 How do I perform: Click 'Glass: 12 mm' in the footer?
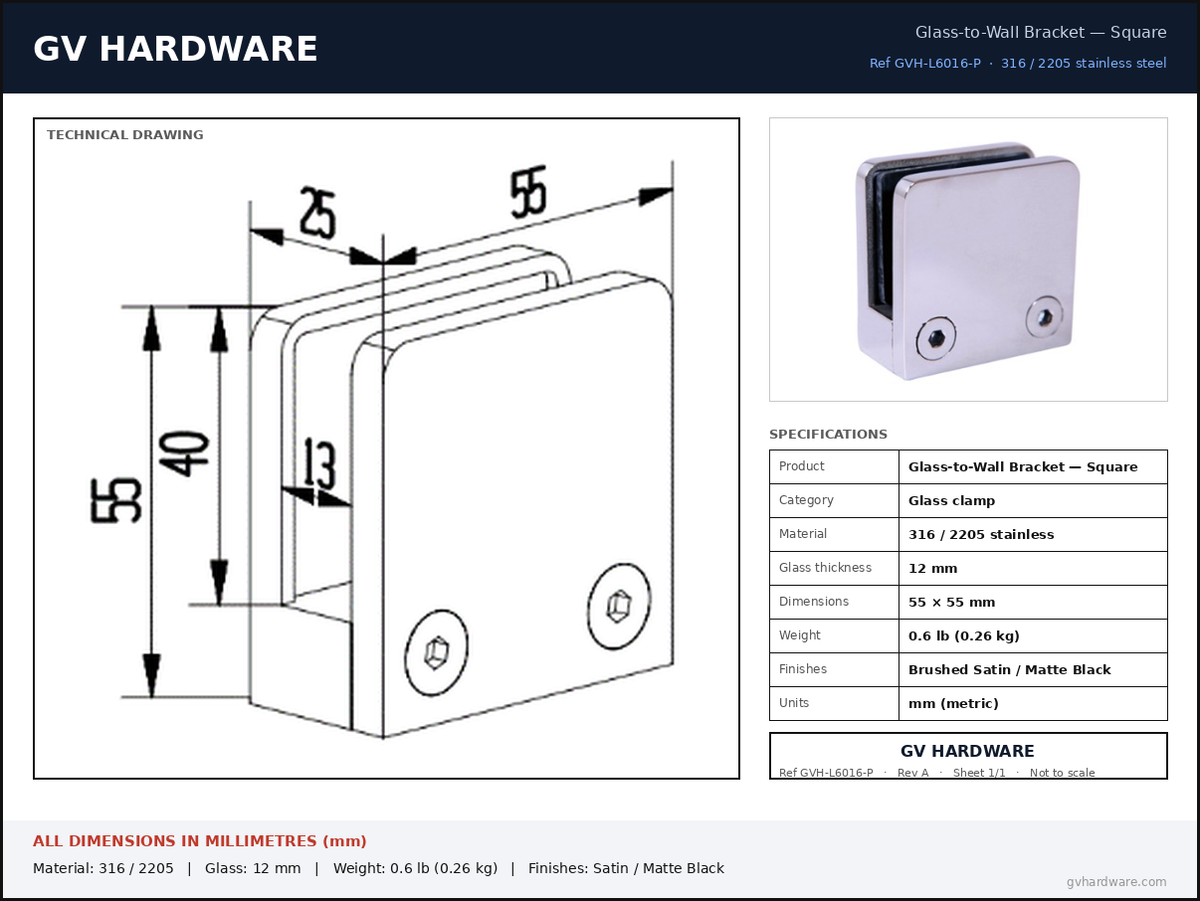click(253, 868)
